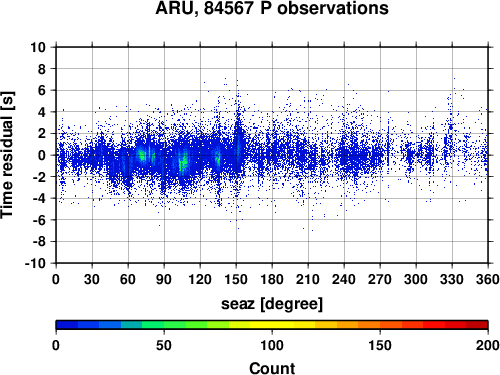This screenshot has height=375, width=500.
Task: Click the green density cluster near seaz 105
Action: (183, 163)
